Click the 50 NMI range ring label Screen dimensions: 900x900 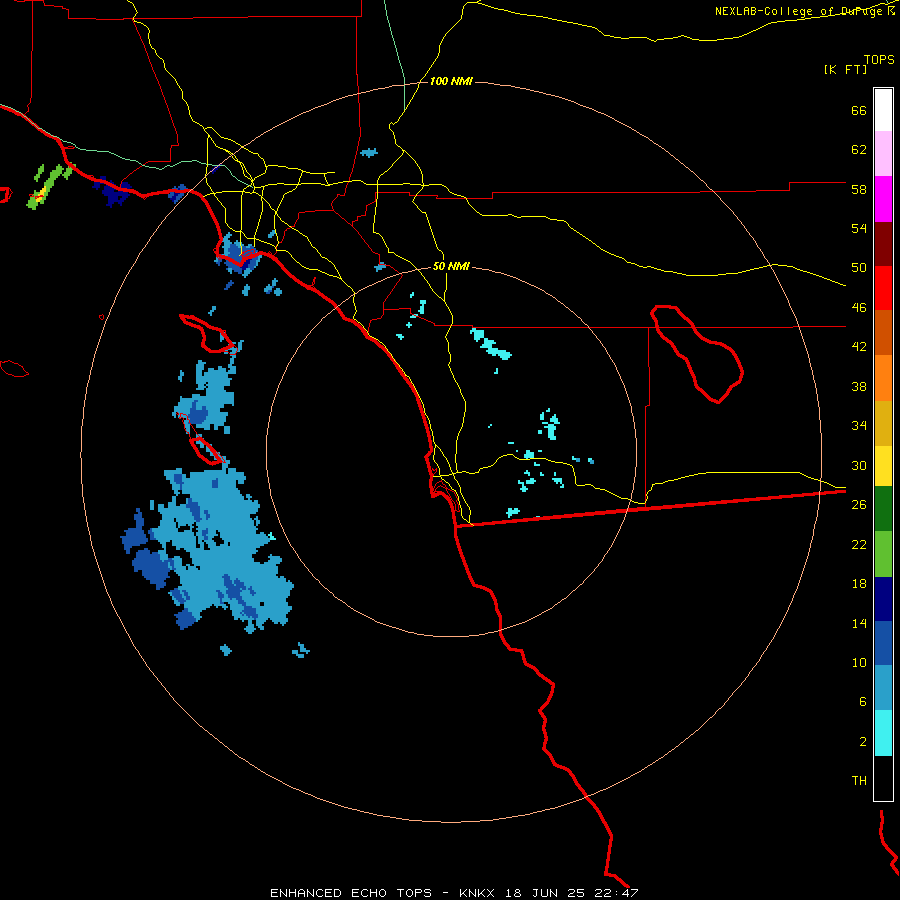coord(451,266)
